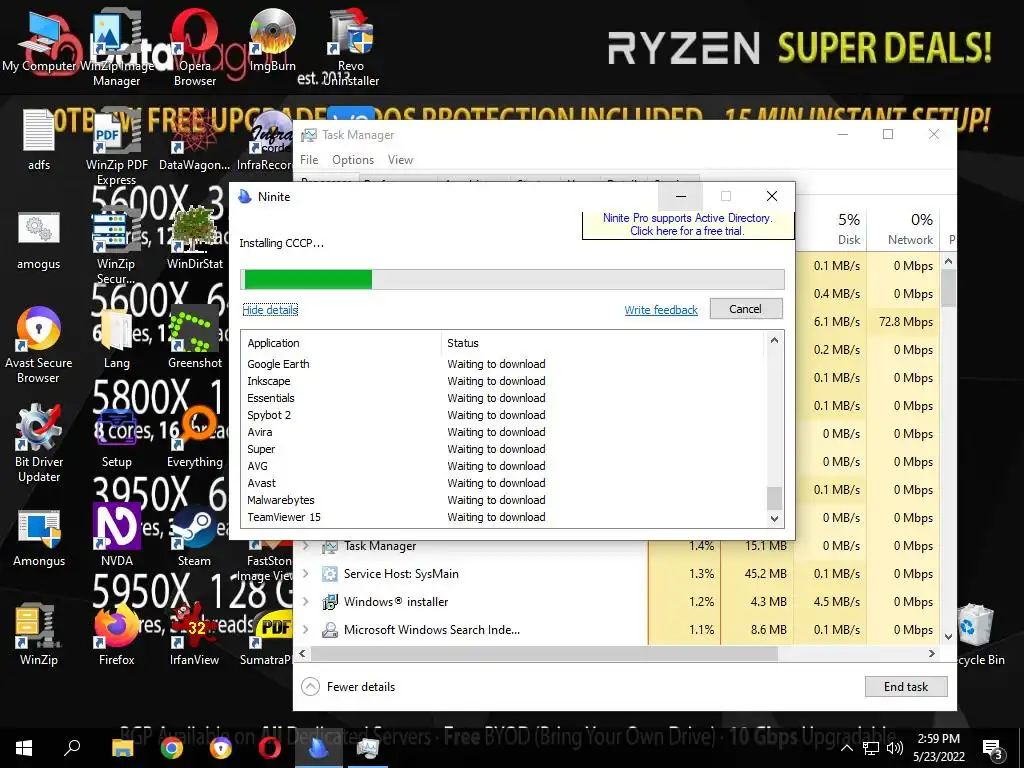
Task: Expand Microsoft Windows Search Indexer row
Action: pyautogui.click(x=306, y=630)
